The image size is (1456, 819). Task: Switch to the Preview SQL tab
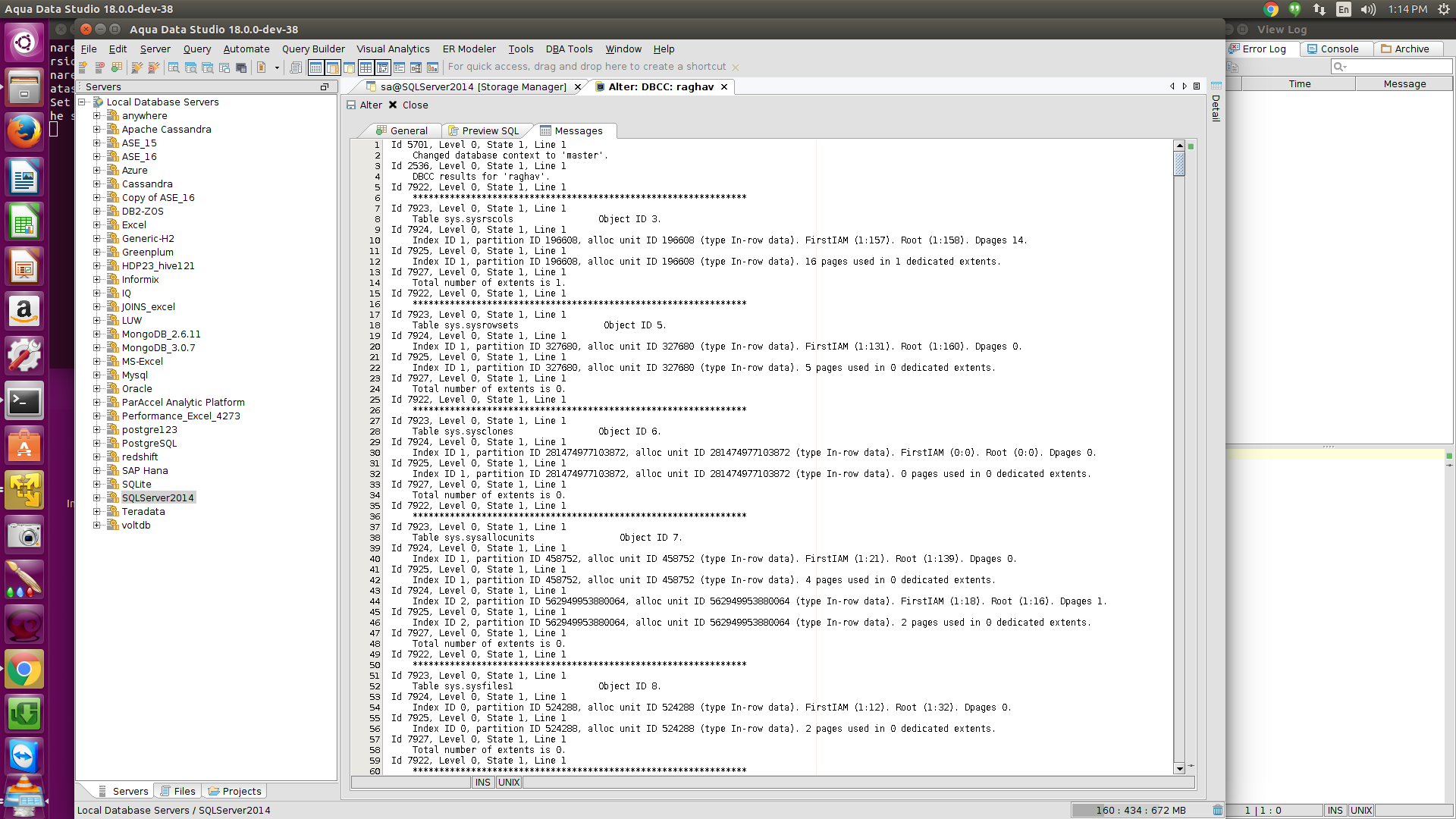click(489, 131)
